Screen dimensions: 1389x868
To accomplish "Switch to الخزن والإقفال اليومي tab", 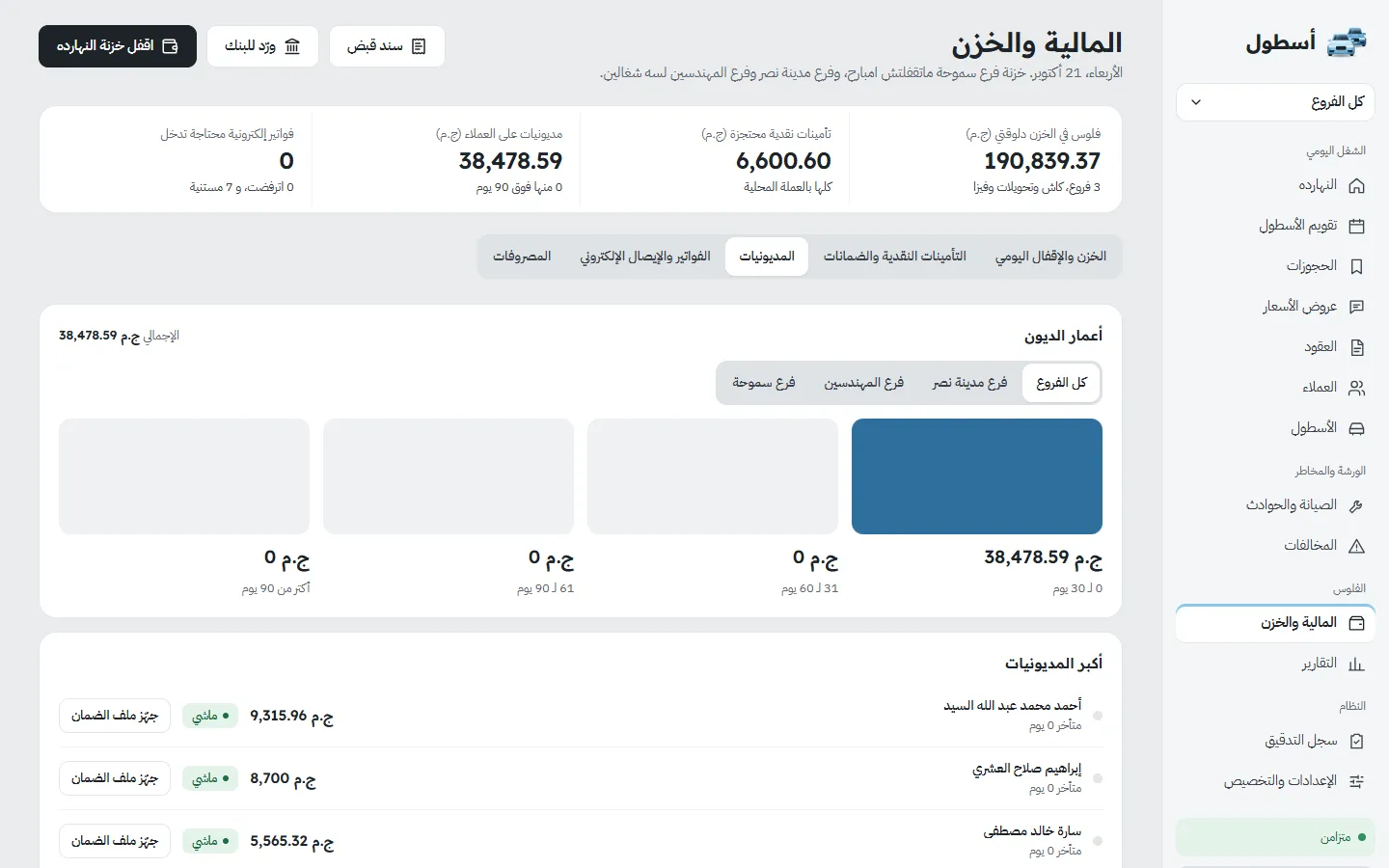I will point(1050,257).
